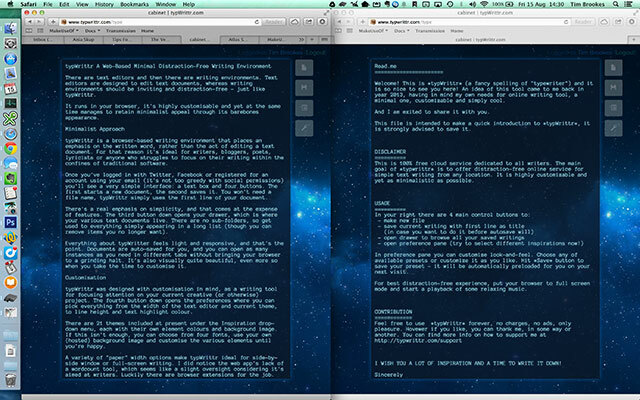Image resolution: width=640 pixels, height=400 pixels.
Task: Open preferences wrench in right typWrittr window
Action: (x=613, y=128)
